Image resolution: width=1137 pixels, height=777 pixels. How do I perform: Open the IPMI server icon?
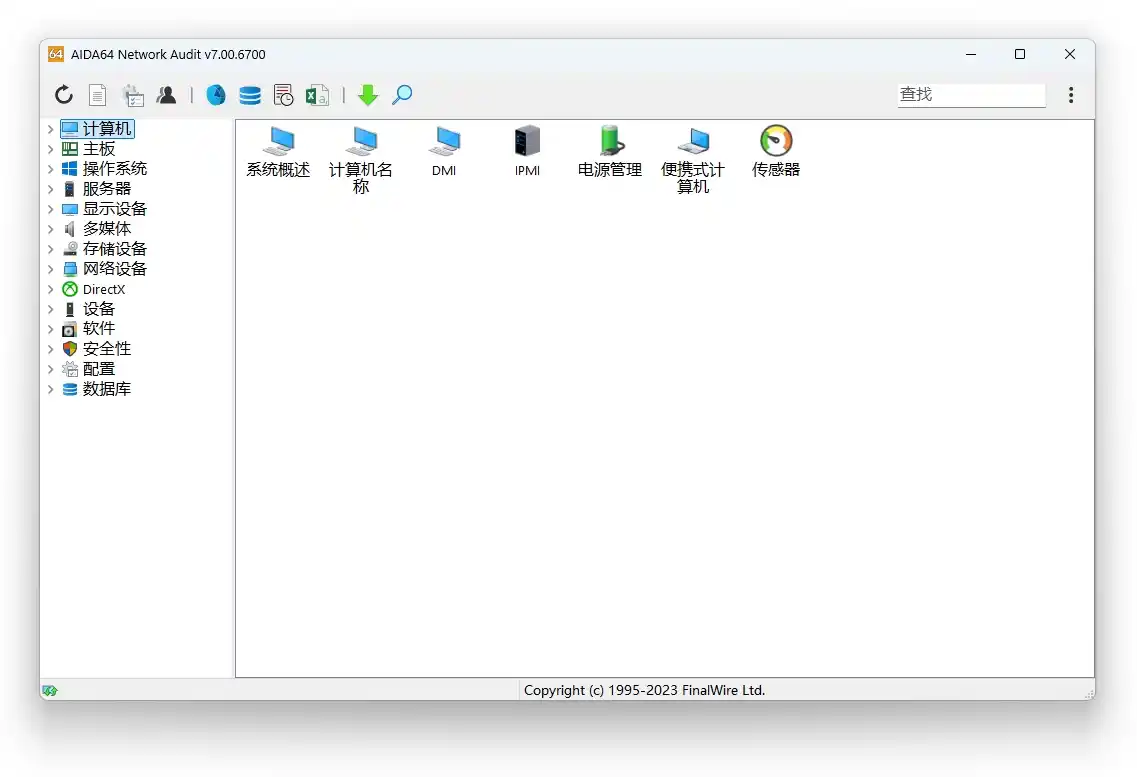coord(527,151)
